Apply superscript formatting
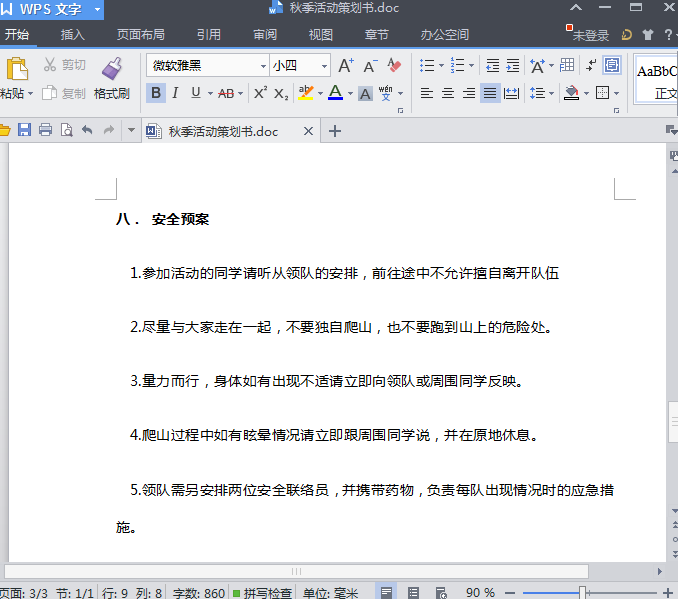 [x=260, y=93]
